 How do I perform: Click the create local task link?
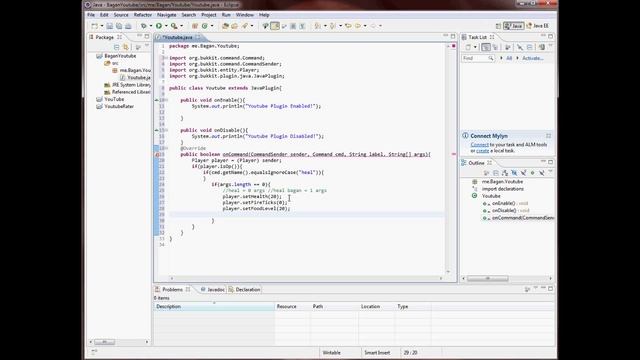482,151
